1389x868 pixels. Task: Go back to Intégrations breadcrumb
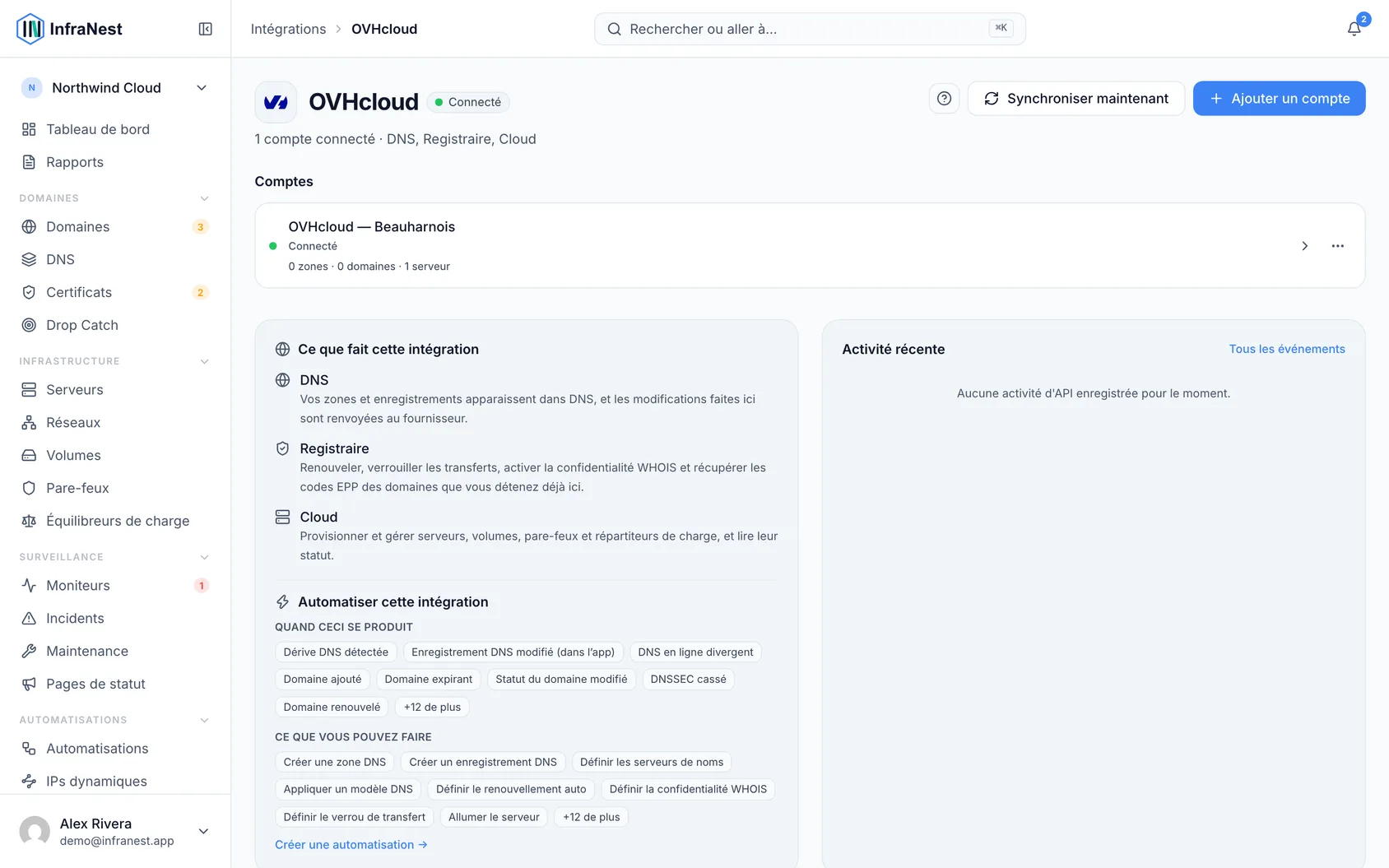pyautogui.click(x=288, y=29)
